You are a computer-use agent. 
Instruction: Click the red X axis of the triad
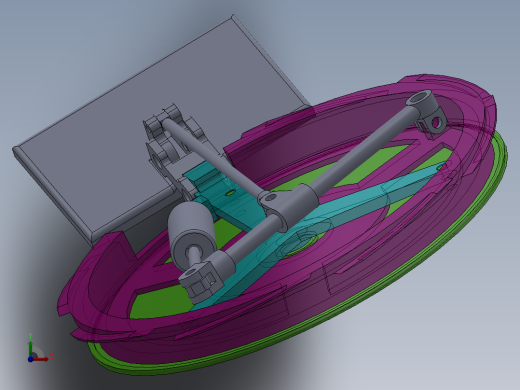[x=41, y=359]
